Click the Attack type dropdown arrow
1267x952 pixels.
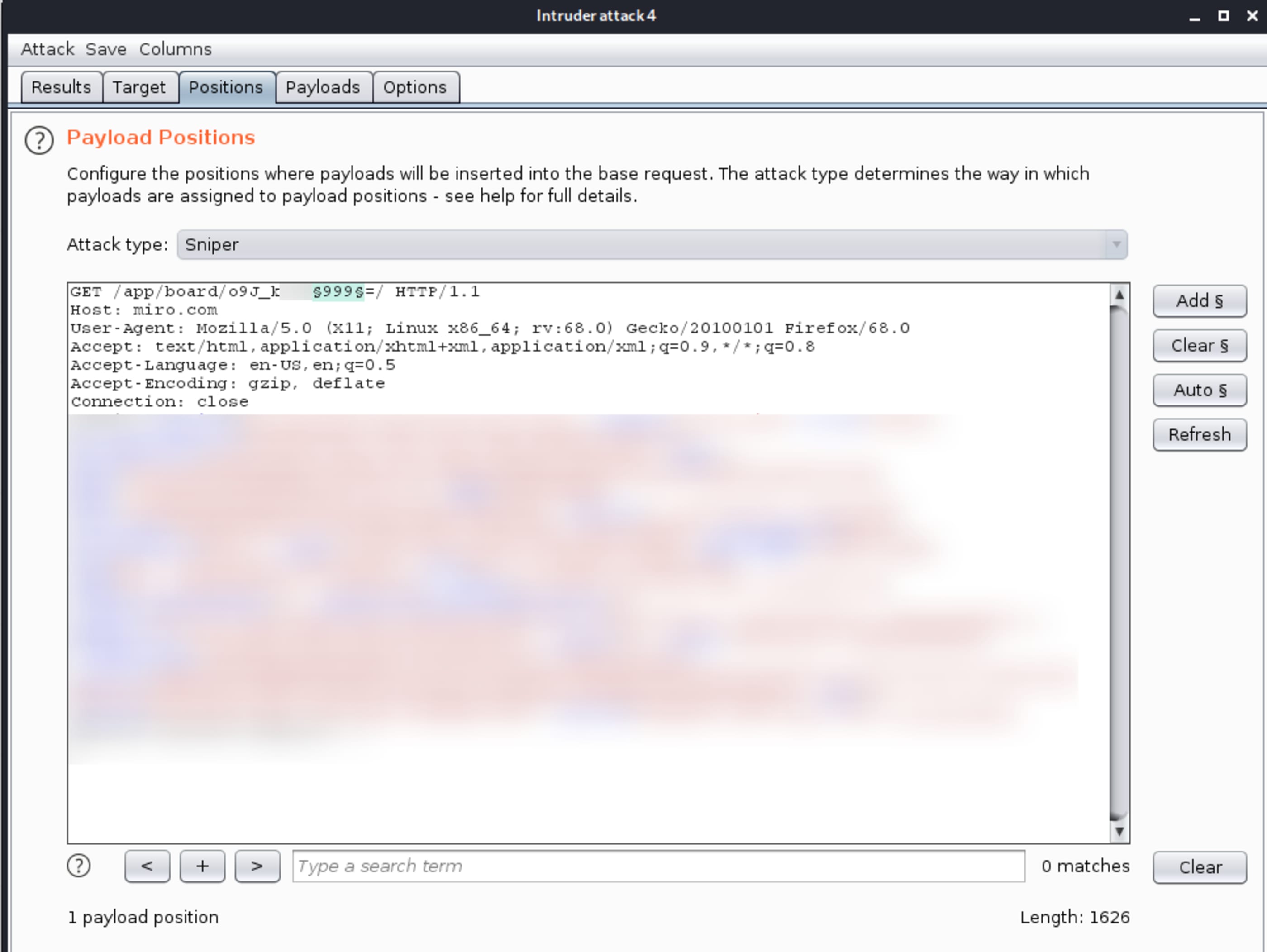point(1116,245)
